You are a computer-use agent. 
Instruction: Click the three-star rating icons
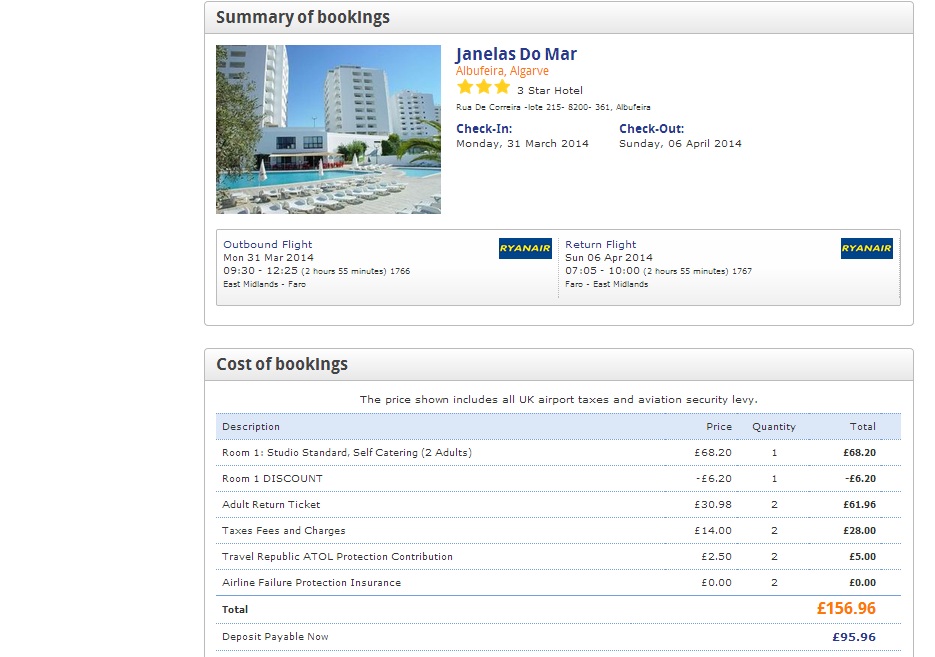(x=484, y=88)
